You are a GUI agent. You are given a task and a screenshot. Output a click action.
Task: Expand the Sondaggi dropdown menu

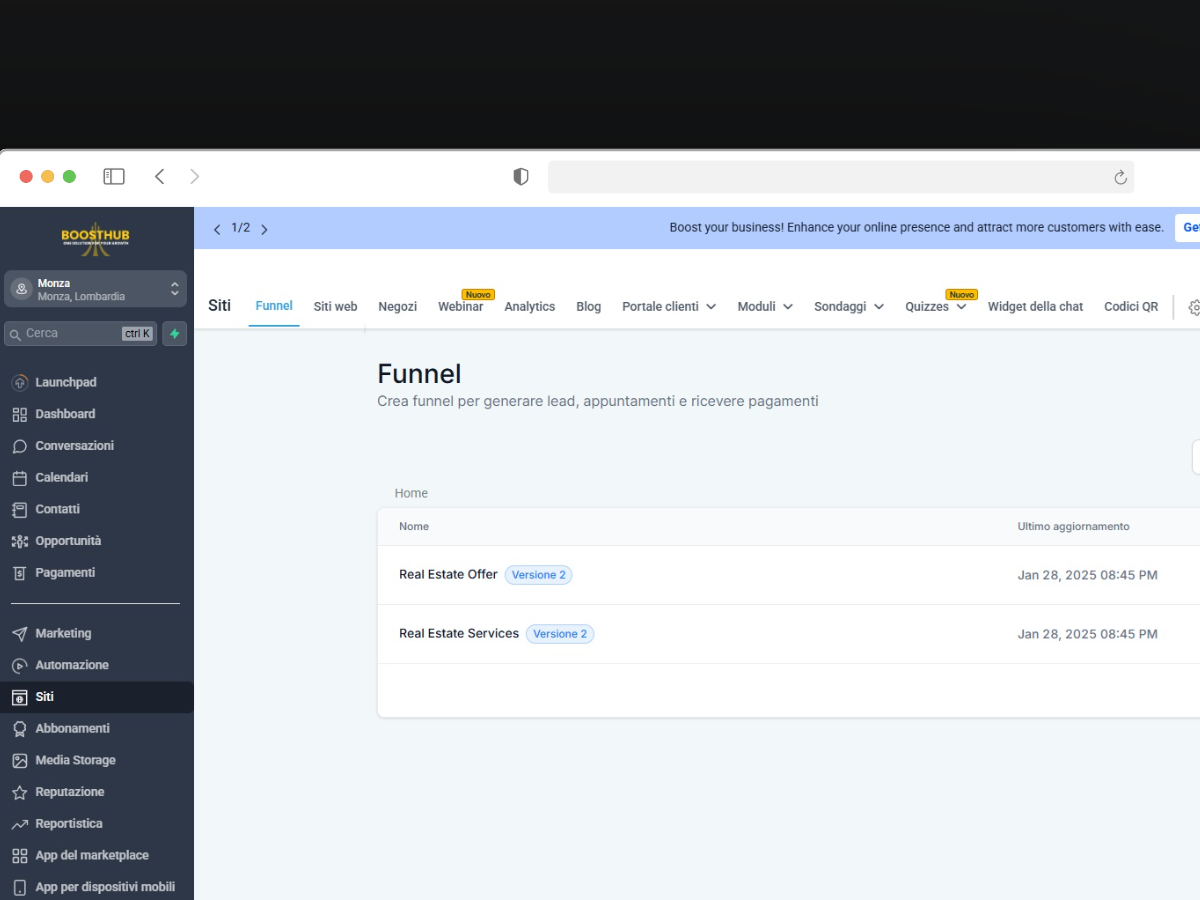tap(849, 307)
